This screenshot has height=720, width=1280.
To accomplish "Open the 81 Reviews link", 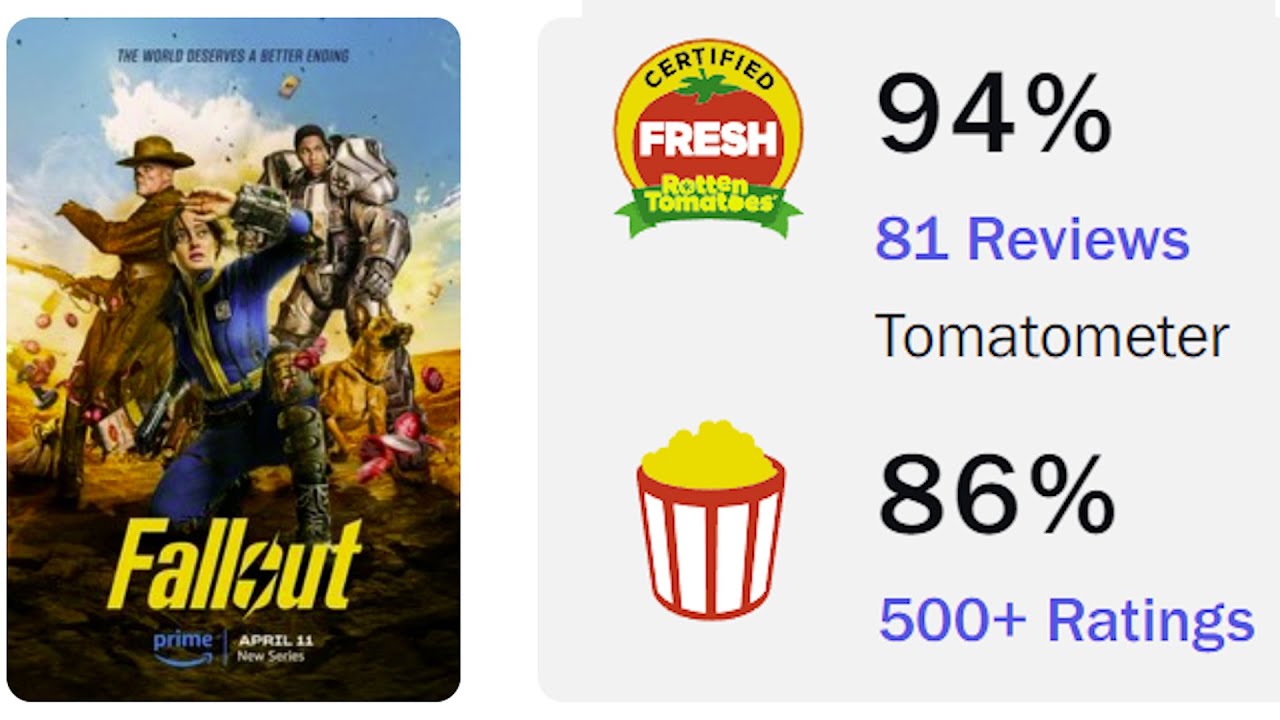I will tap(1032, 239).
